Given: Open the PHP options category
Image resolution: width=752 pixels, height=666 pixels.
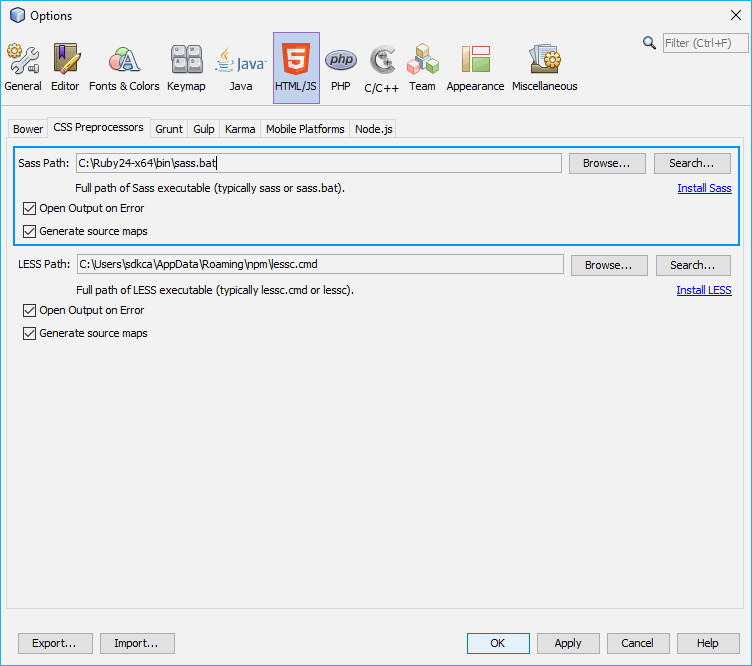Looking at the screenshot, I should (x=341, y=68).
